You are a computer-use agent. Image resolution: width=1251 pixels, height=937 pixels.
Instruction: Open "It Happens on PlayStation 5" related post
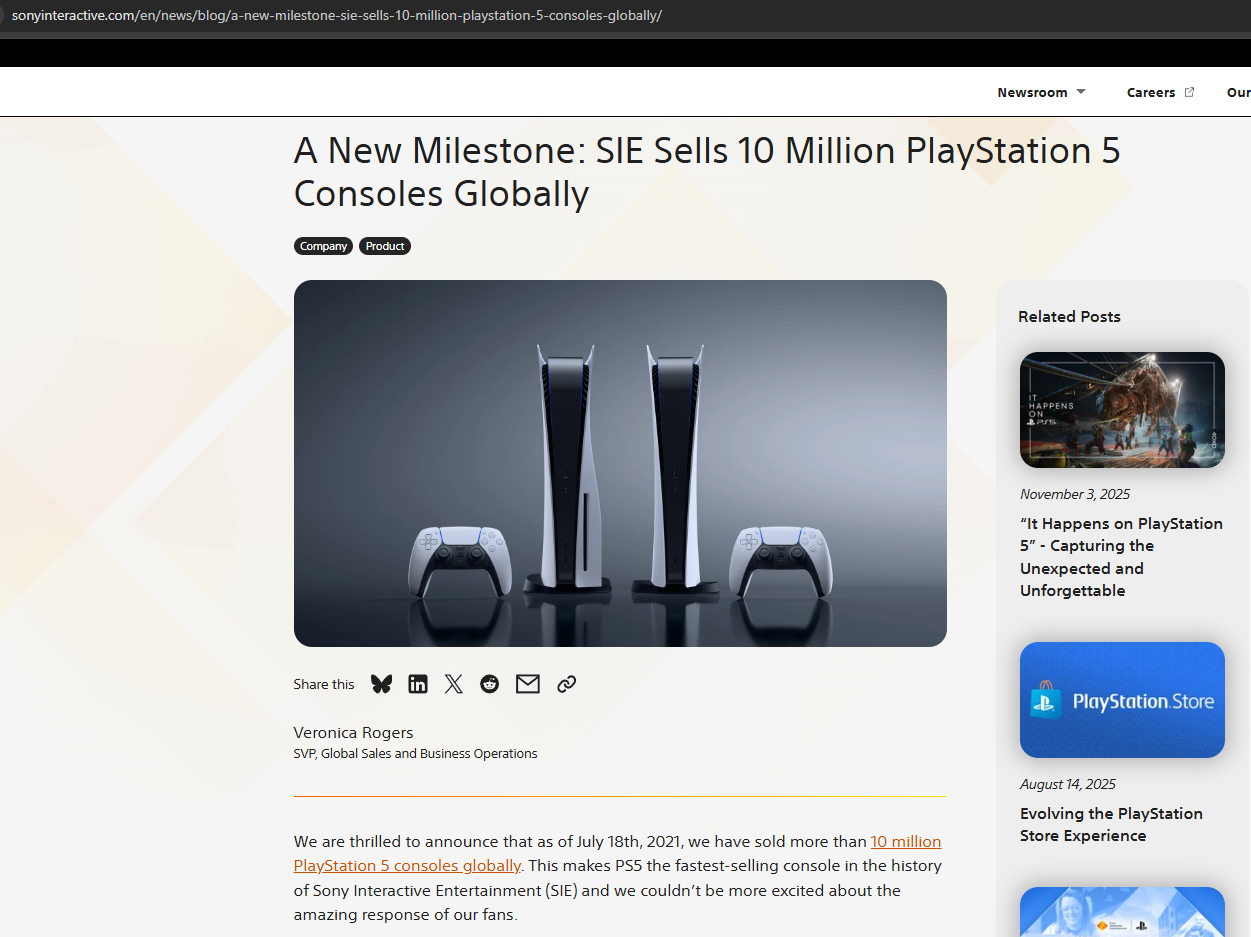point(1121,557)
